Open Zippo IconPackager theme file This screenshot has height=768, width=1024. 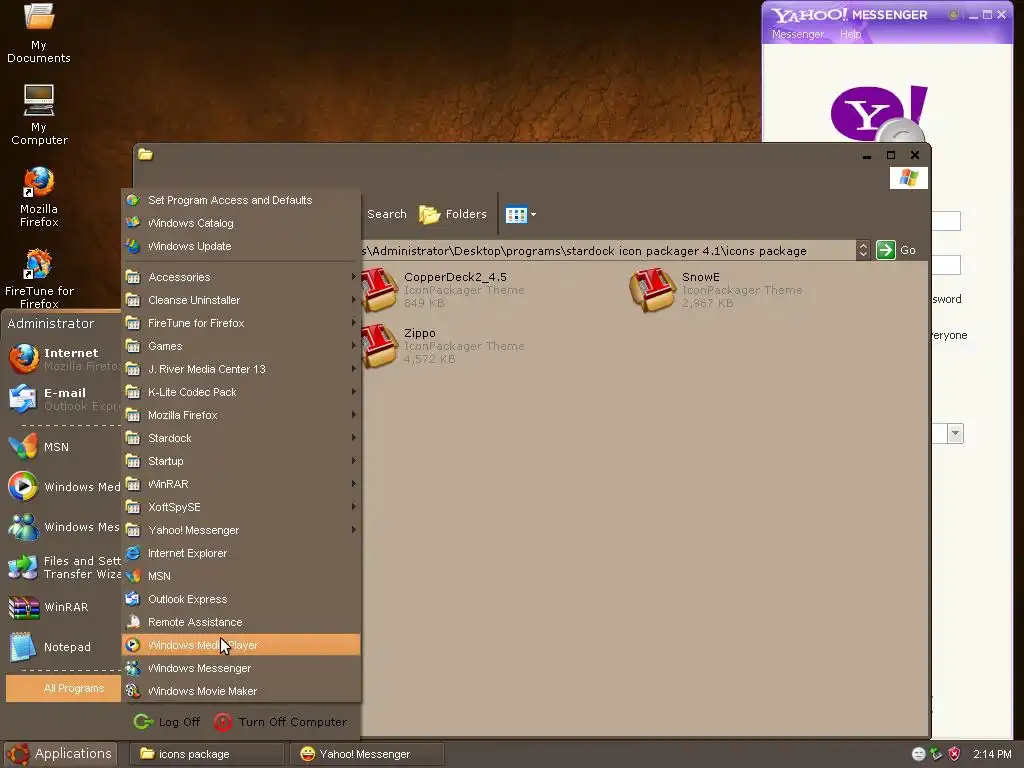pos(444,345)
